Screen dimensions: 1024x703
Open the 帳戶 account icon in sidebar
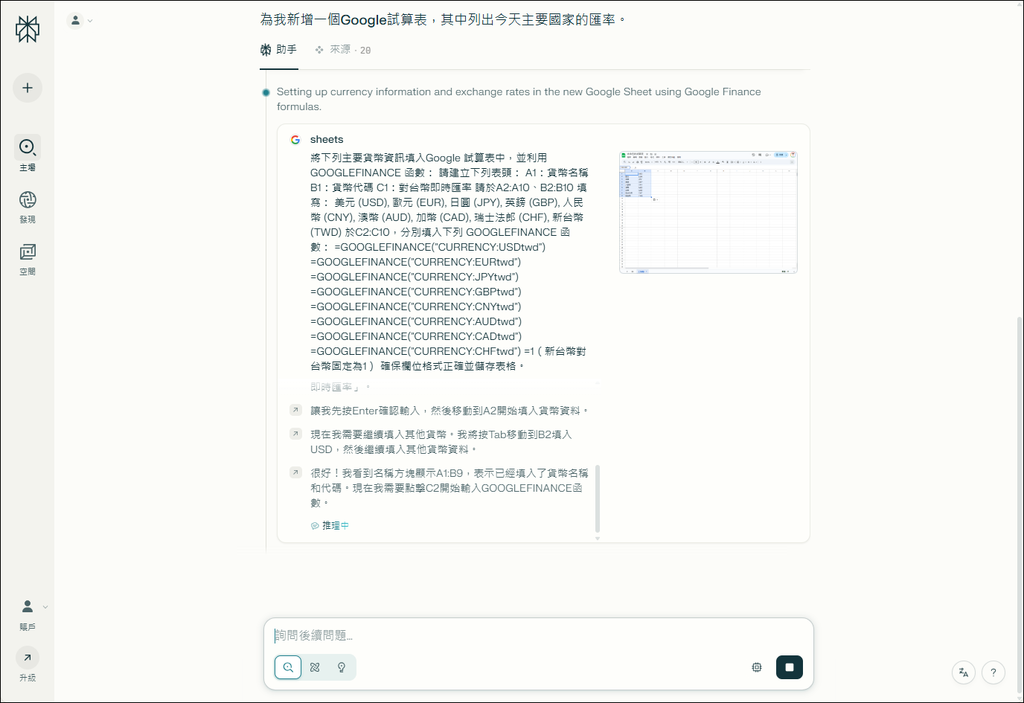pyautogui.click(x=27, y=606)
